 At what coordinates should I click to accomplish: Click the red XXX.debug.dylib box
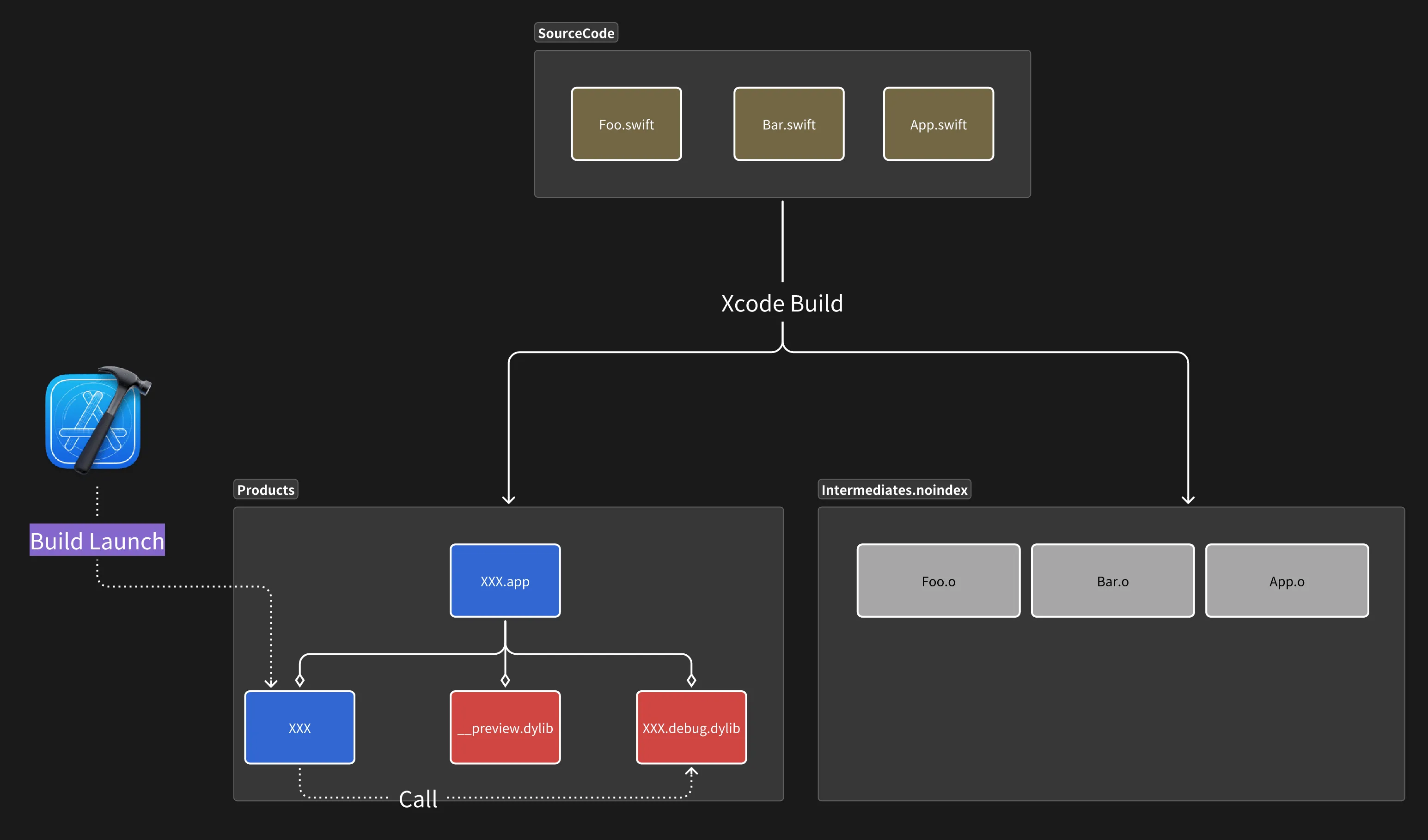[x=691, y=727]
